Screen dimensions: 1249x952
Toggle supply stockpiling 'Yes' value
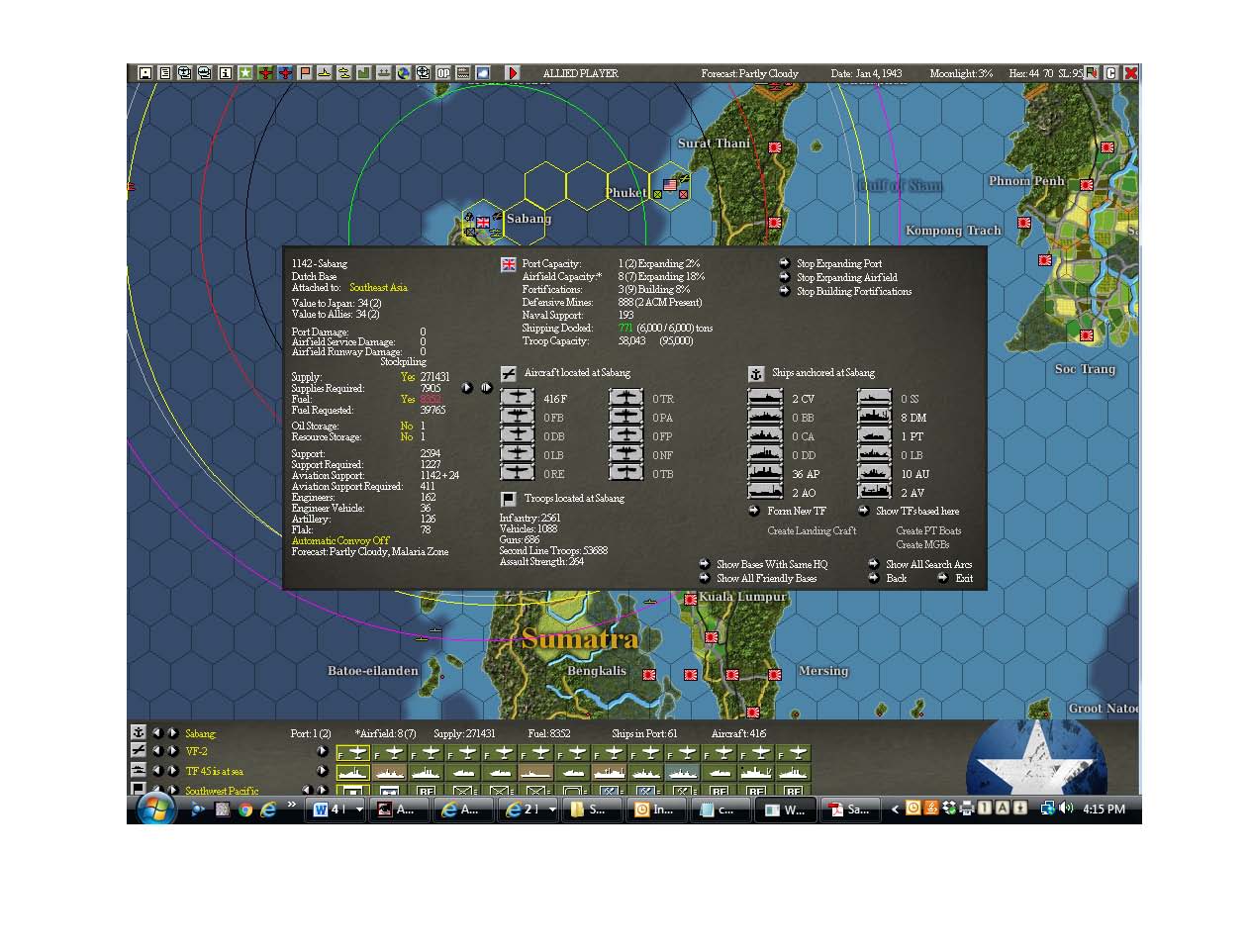(x=408, y=377)
